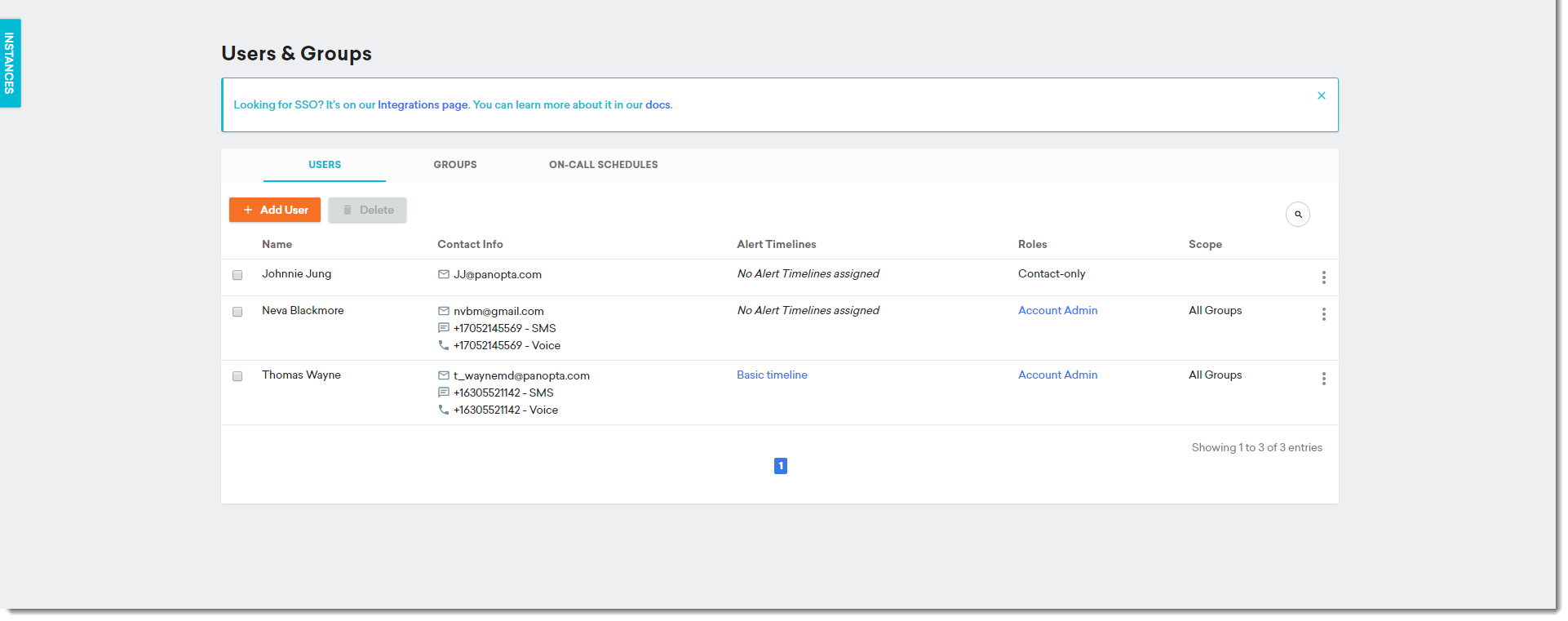This screenshot has width=1568, height=621.
Task: Click the +16305521142 - Voice entry
Action: tap(506, 410)
